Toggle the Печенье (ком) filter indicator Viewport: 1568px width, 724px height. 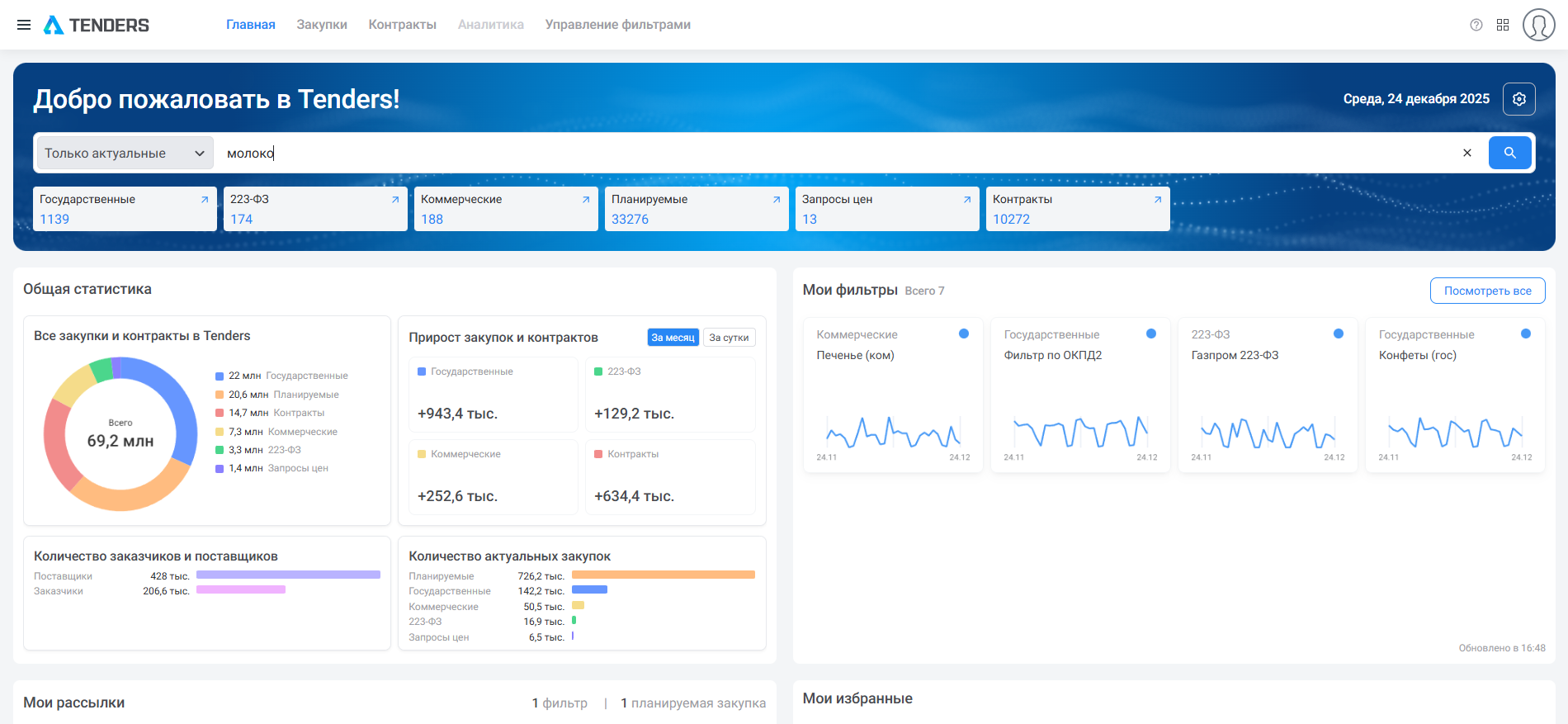coord(964,334)
